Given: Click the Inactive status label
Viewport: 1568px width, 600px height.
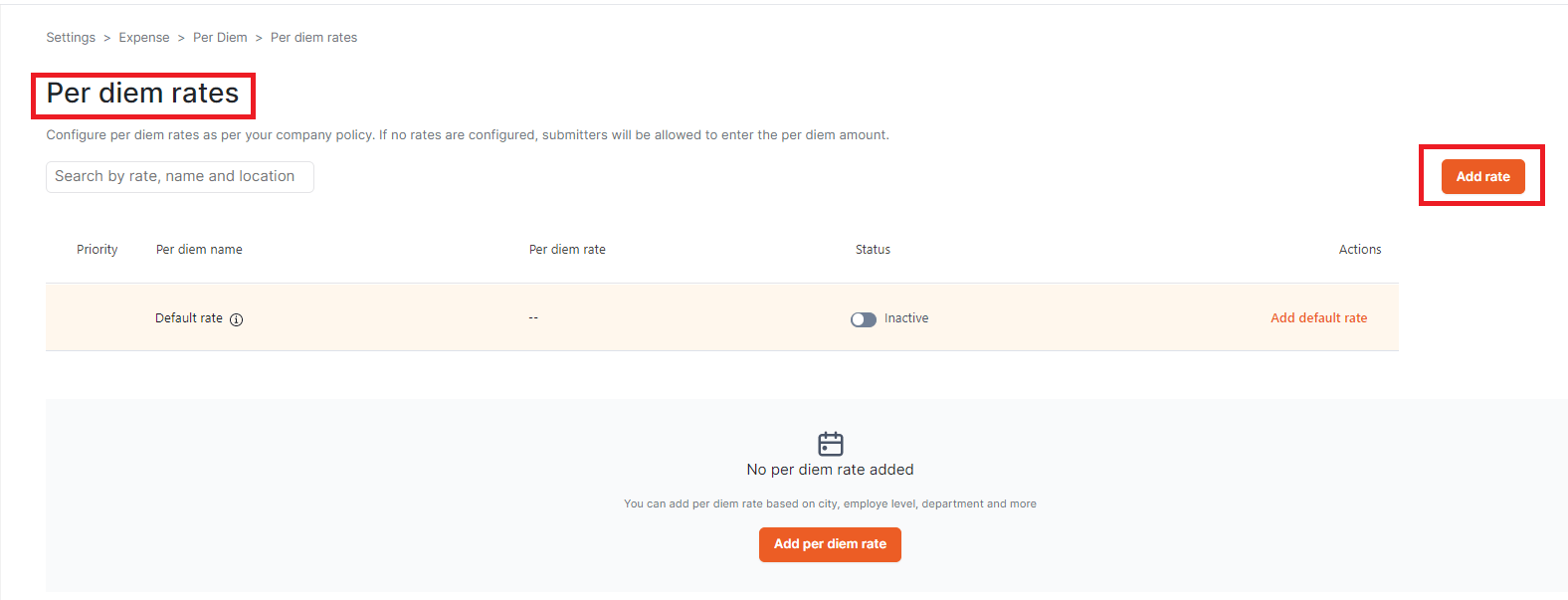Looking at the screenshot, I should (x=906, y=318).
